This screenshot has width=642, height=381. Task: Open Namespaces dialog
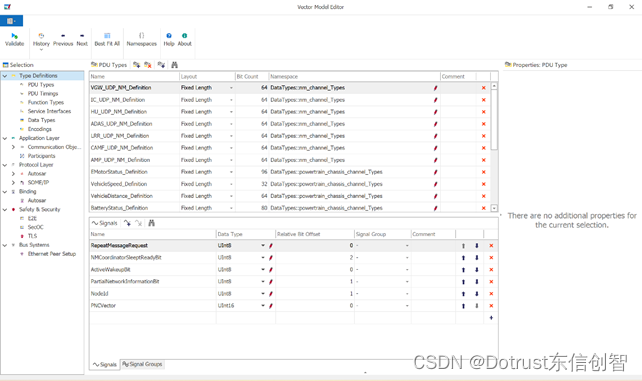click(142, 39)
